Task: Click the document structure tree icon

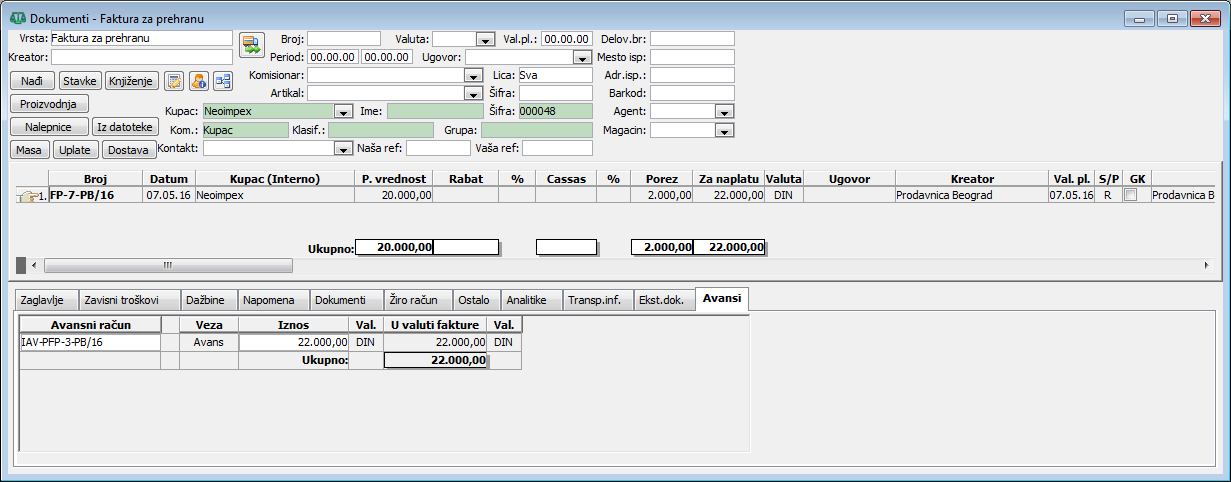Action: [x=222, y=81]
